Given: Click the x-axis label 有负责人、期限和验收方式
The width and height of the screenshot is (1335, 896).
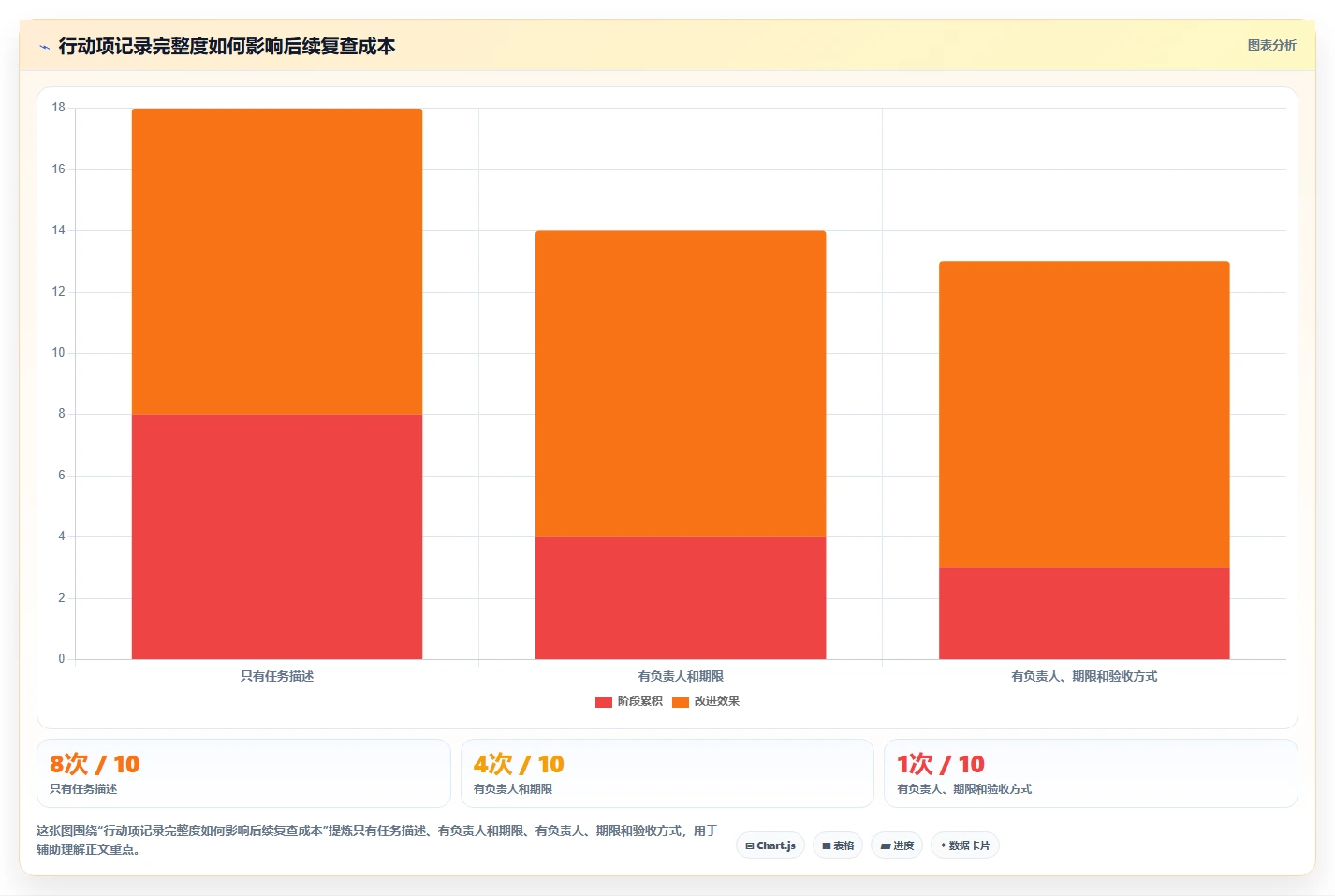Looking at the screenshot, I should (x=1084, y=676).
